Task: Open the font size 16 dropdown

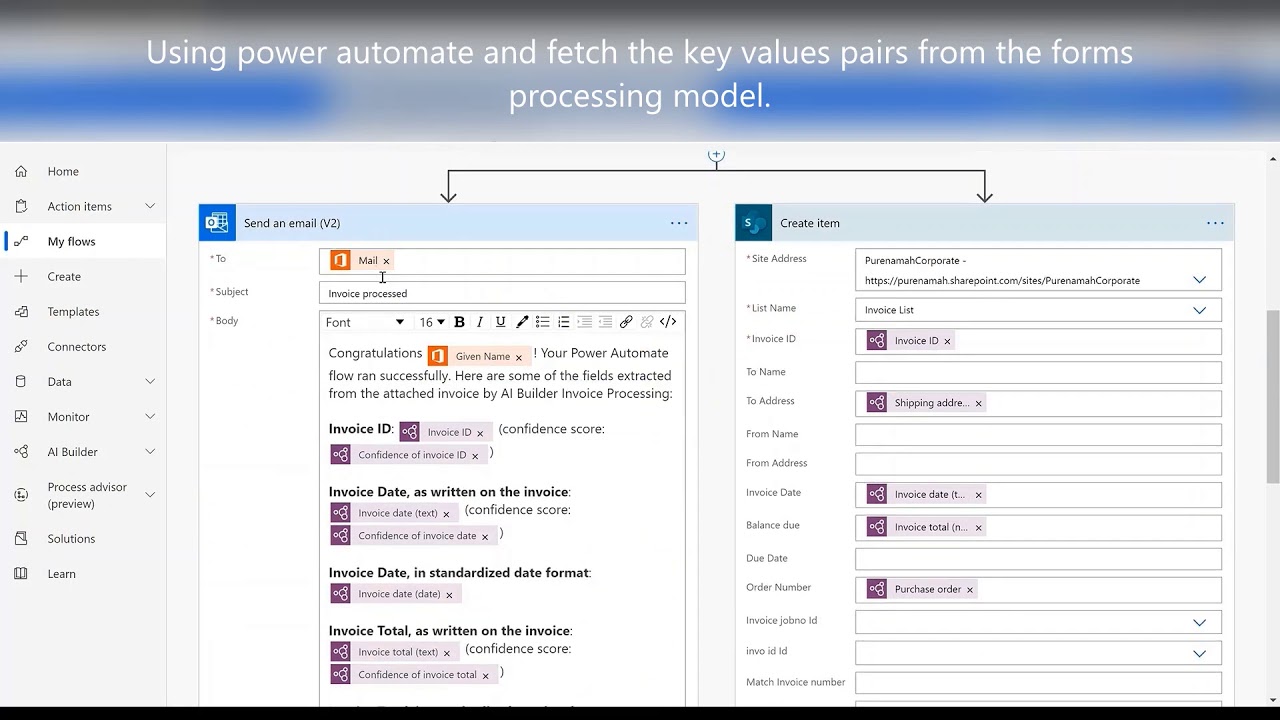Action: click(x=431, y=322)
